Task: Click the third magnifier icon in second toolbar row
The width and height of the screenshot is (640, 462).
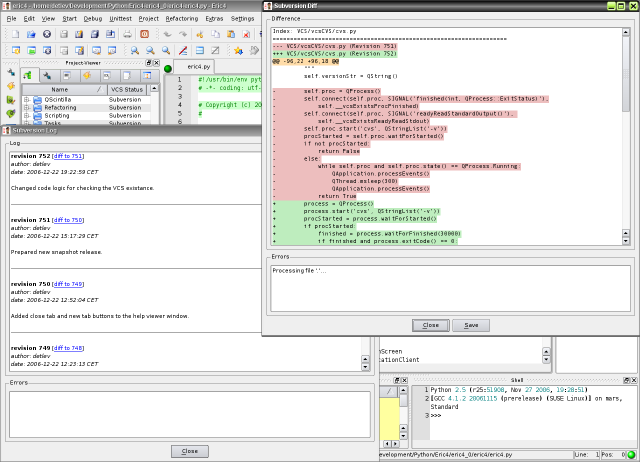Action: pyautogui.click(x=166, y=51)
